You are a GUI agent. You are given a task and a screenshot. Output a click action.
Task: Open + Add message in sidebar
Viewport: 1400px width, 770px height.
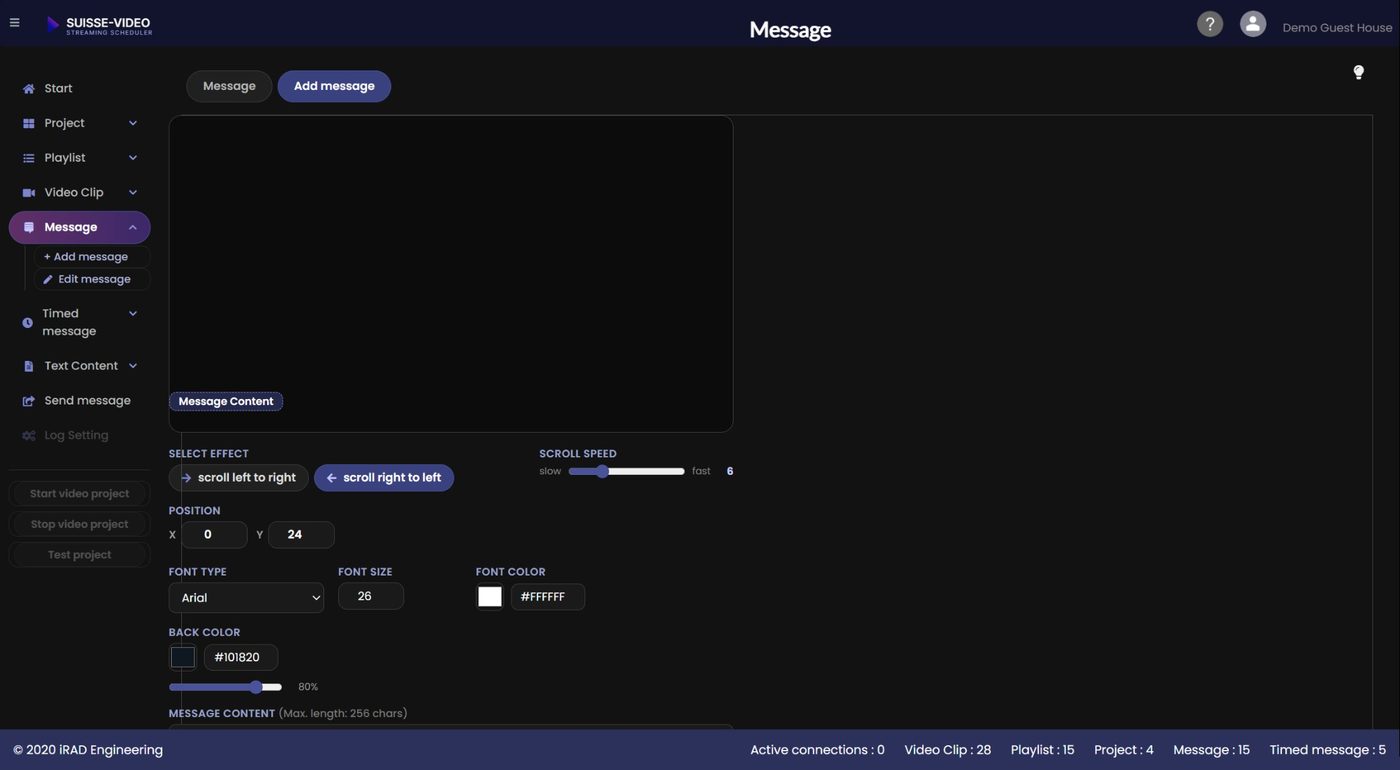pos(92,257)
